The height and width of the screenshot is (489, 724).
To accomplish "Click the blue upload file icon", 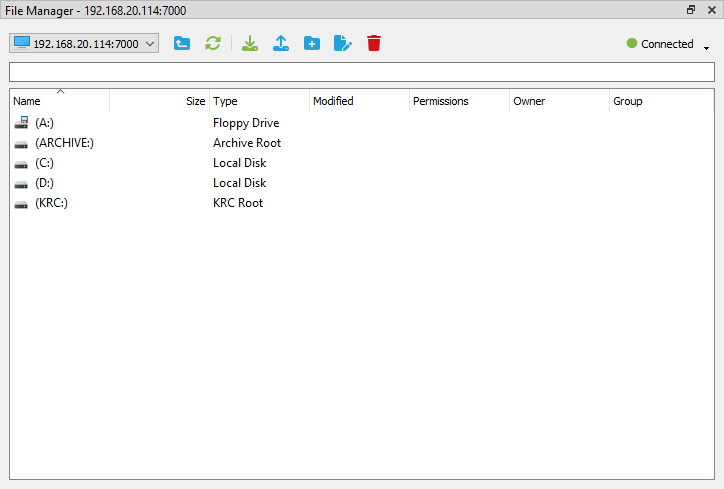I will click(281, 44).
